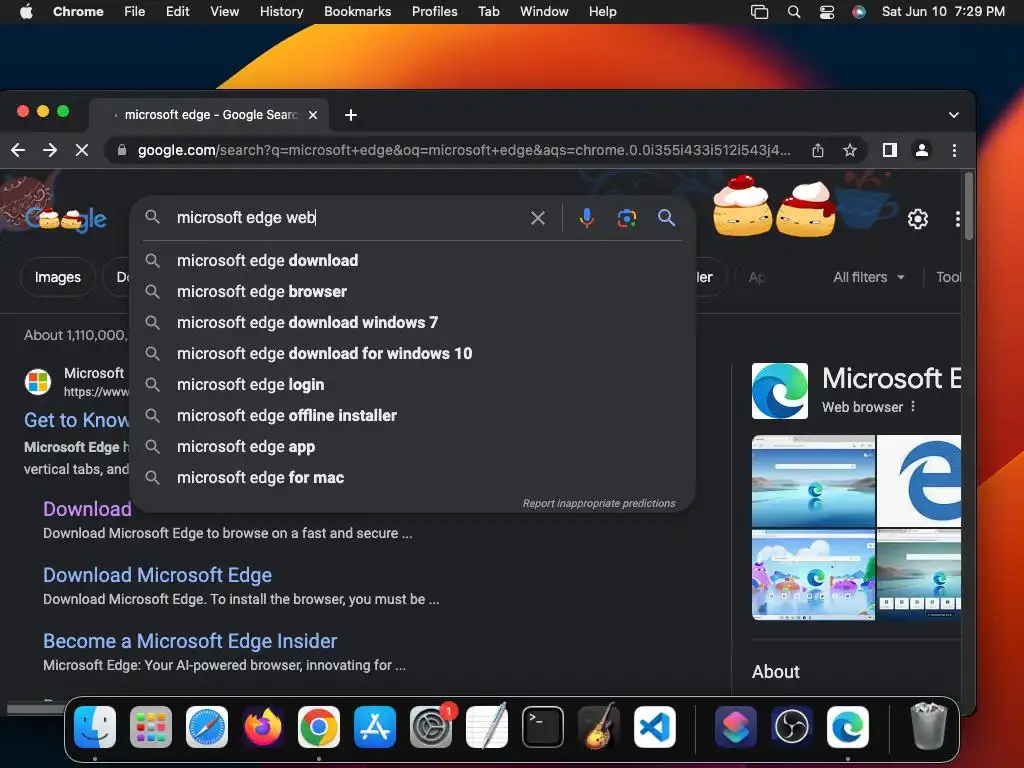Click Report inappropriate predictions link
Image resolution: width=1024 pixels, height=768 pixels.
(x=599, y=504)
